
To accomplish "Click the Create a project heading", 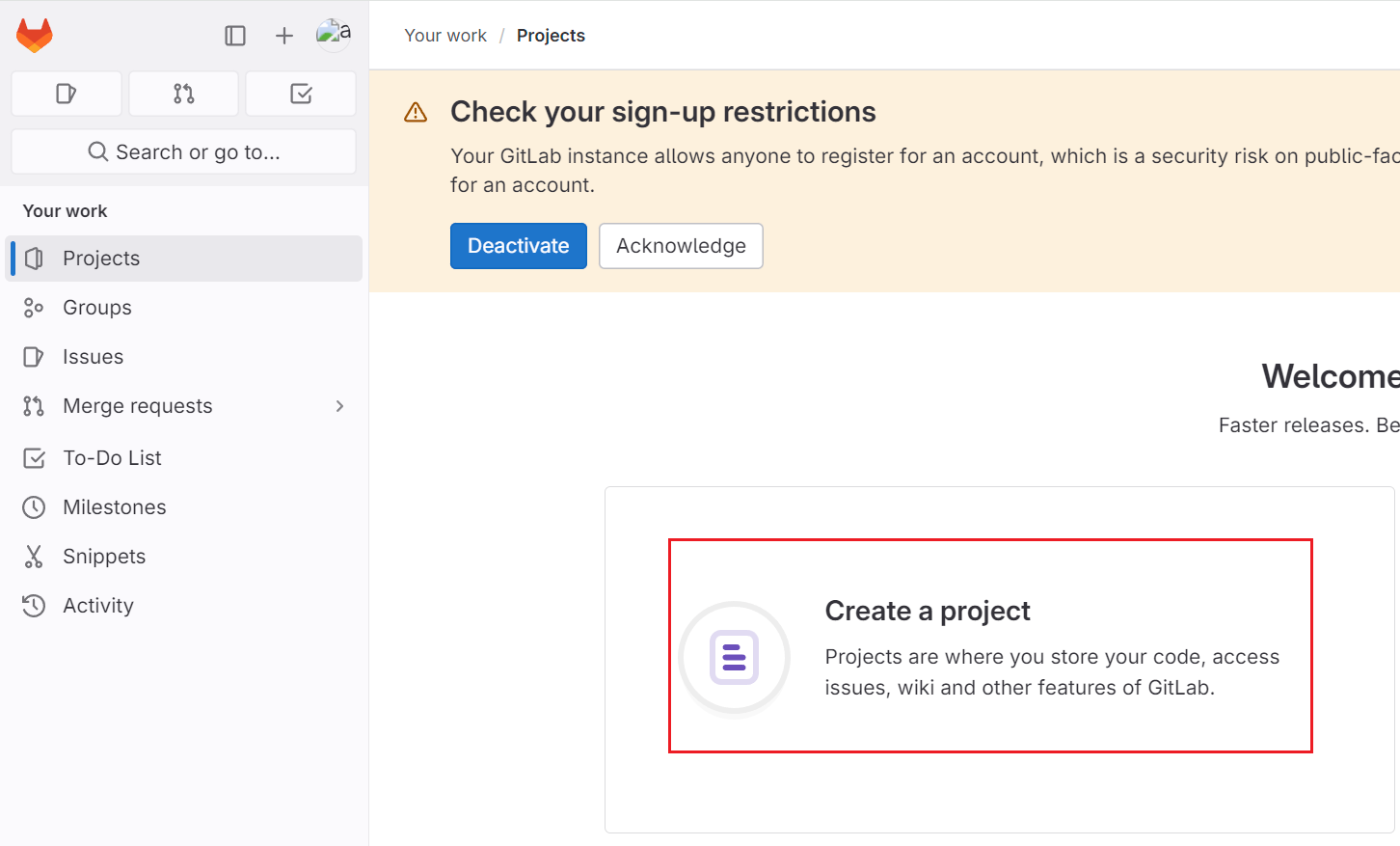I will click(x=928, y=611).
